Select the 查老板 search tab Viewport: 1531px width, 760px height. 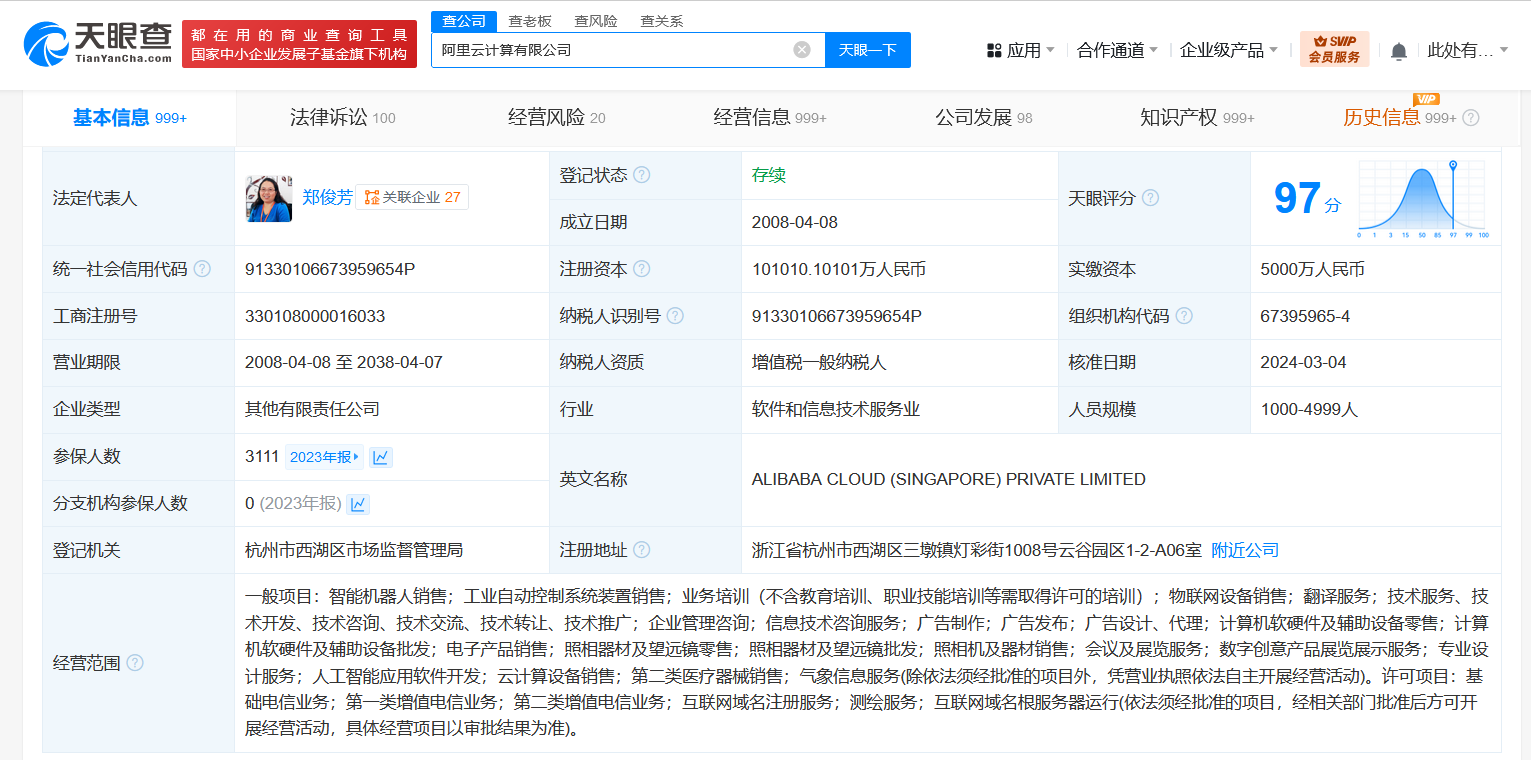coord(530,21)
